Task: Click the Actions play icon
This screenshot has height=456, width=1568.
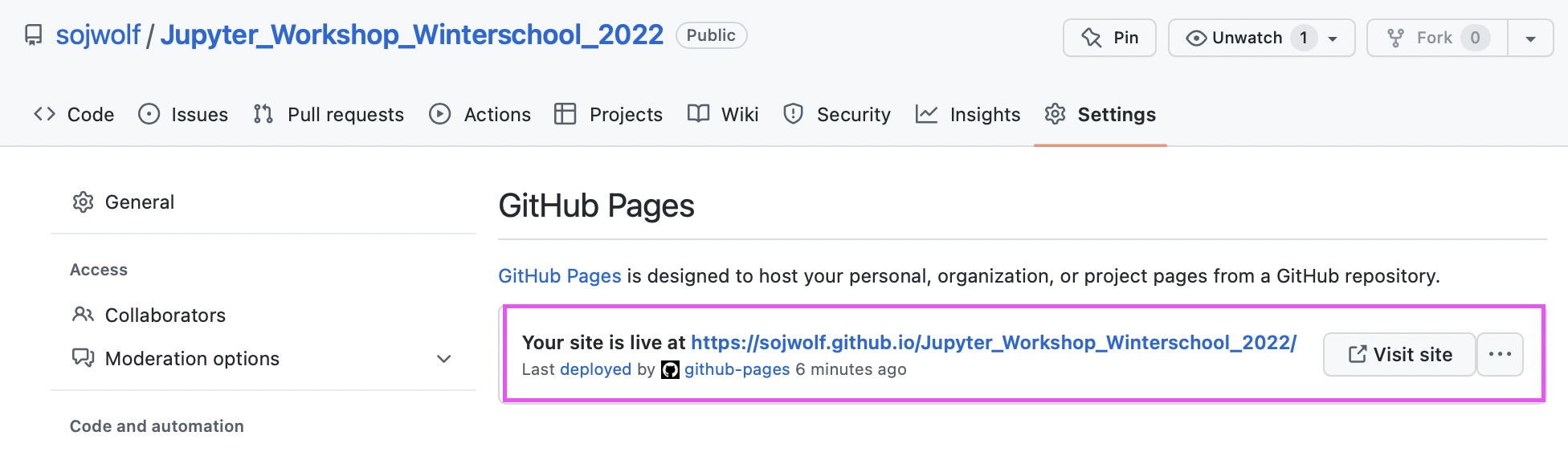Action: [x=439, y=114]
